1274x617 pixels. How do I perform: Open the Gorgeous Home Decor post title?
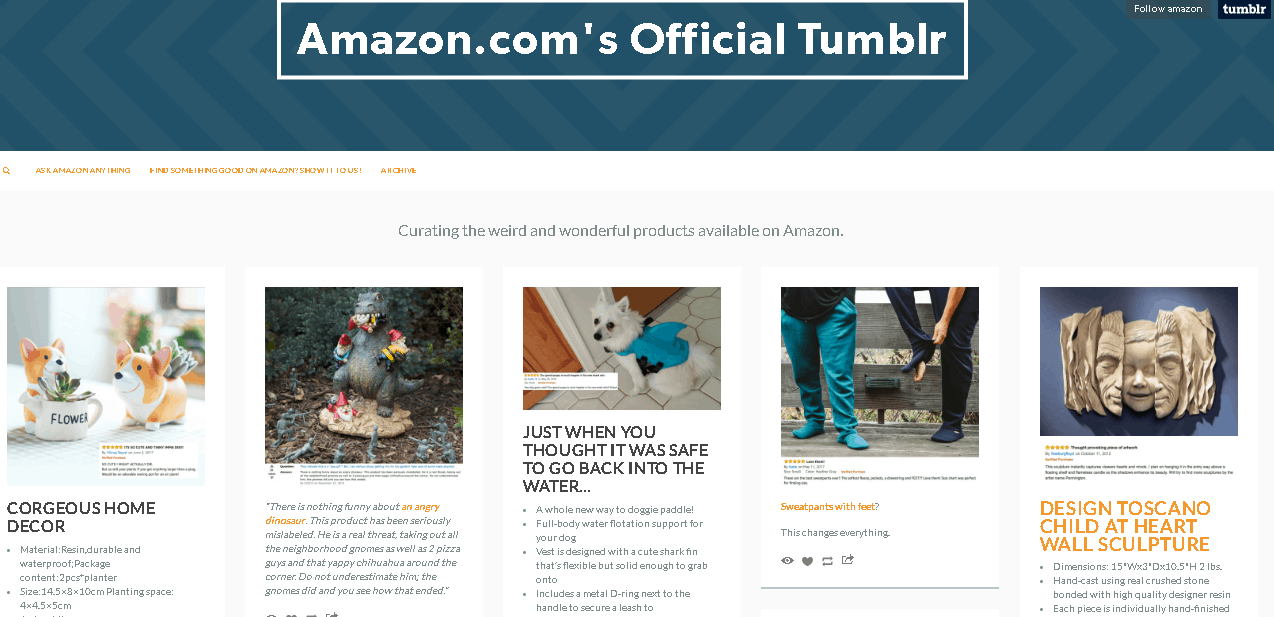pyautogui.click(x=81, y=517)
